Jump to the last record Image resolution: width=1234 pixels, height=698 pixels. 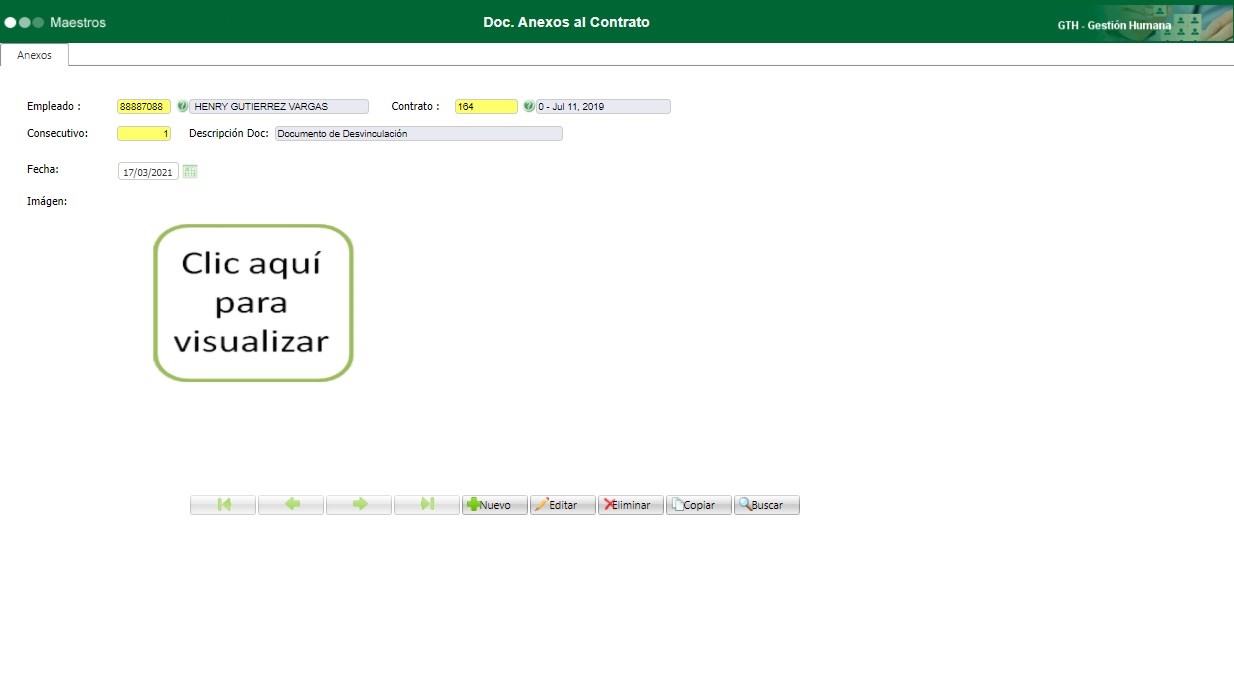(x=426, y=504)
